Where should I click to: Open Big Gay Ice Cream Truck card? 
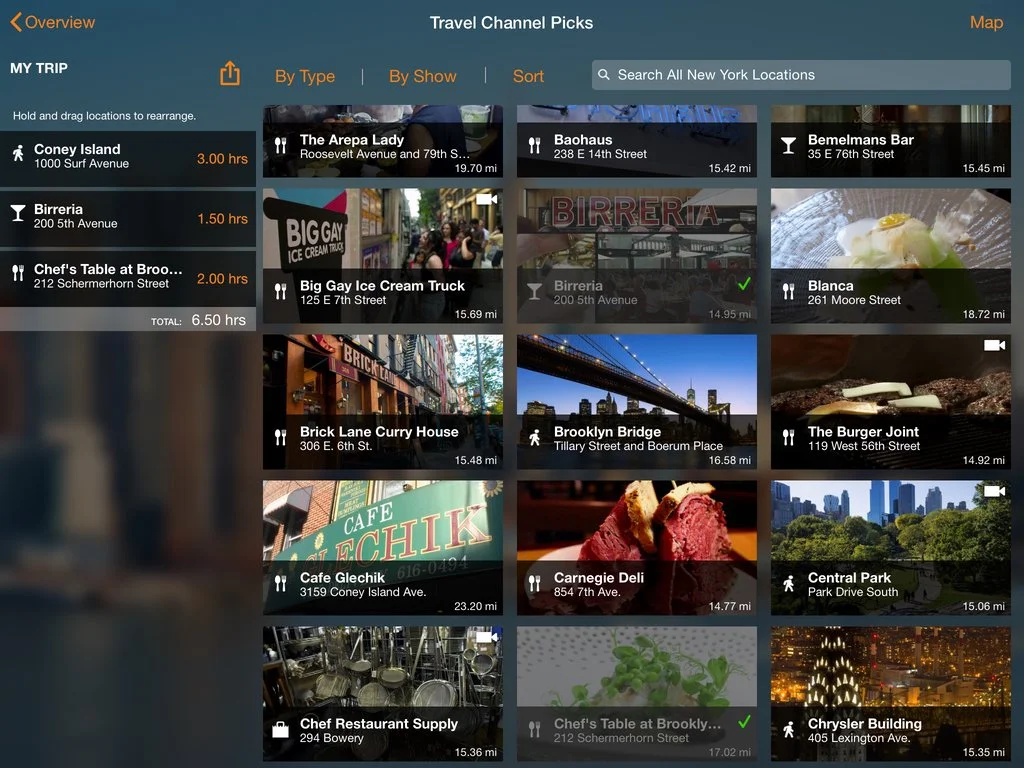[383, 256]
